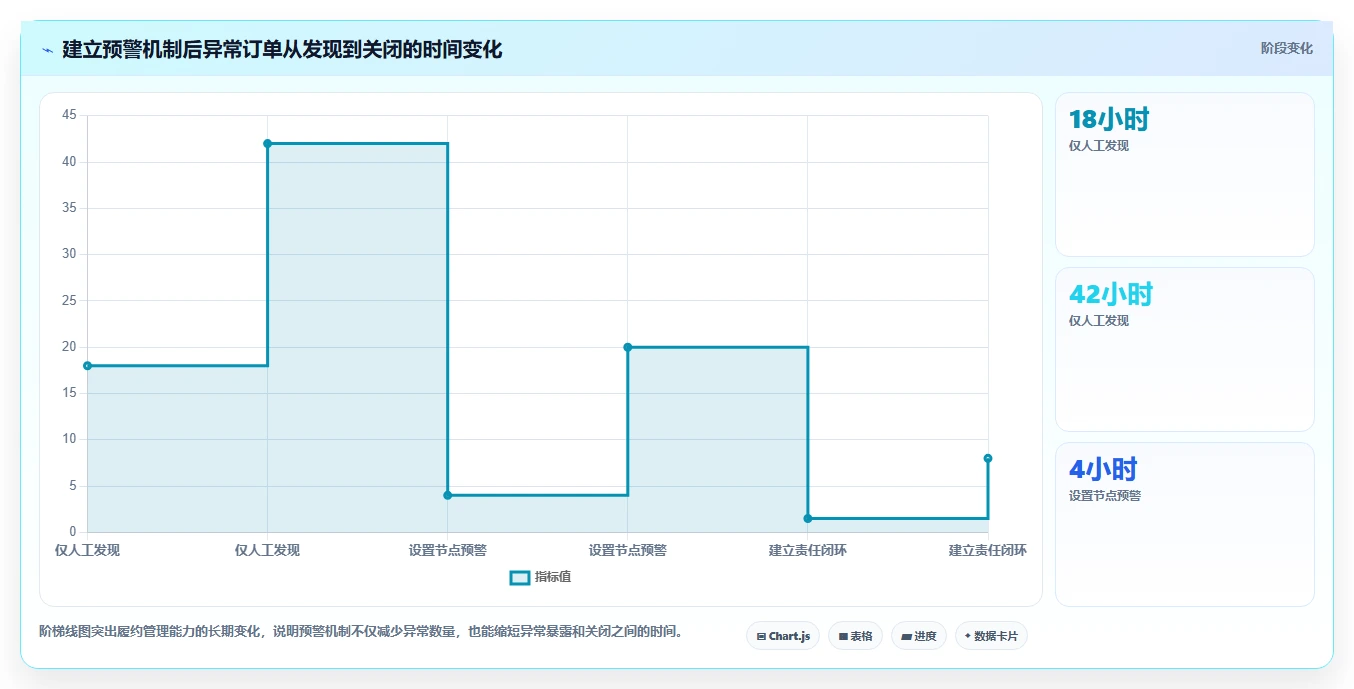Click the 表格 tag chip
Viewport: 1354px width, 689px height.
point(855,636)
